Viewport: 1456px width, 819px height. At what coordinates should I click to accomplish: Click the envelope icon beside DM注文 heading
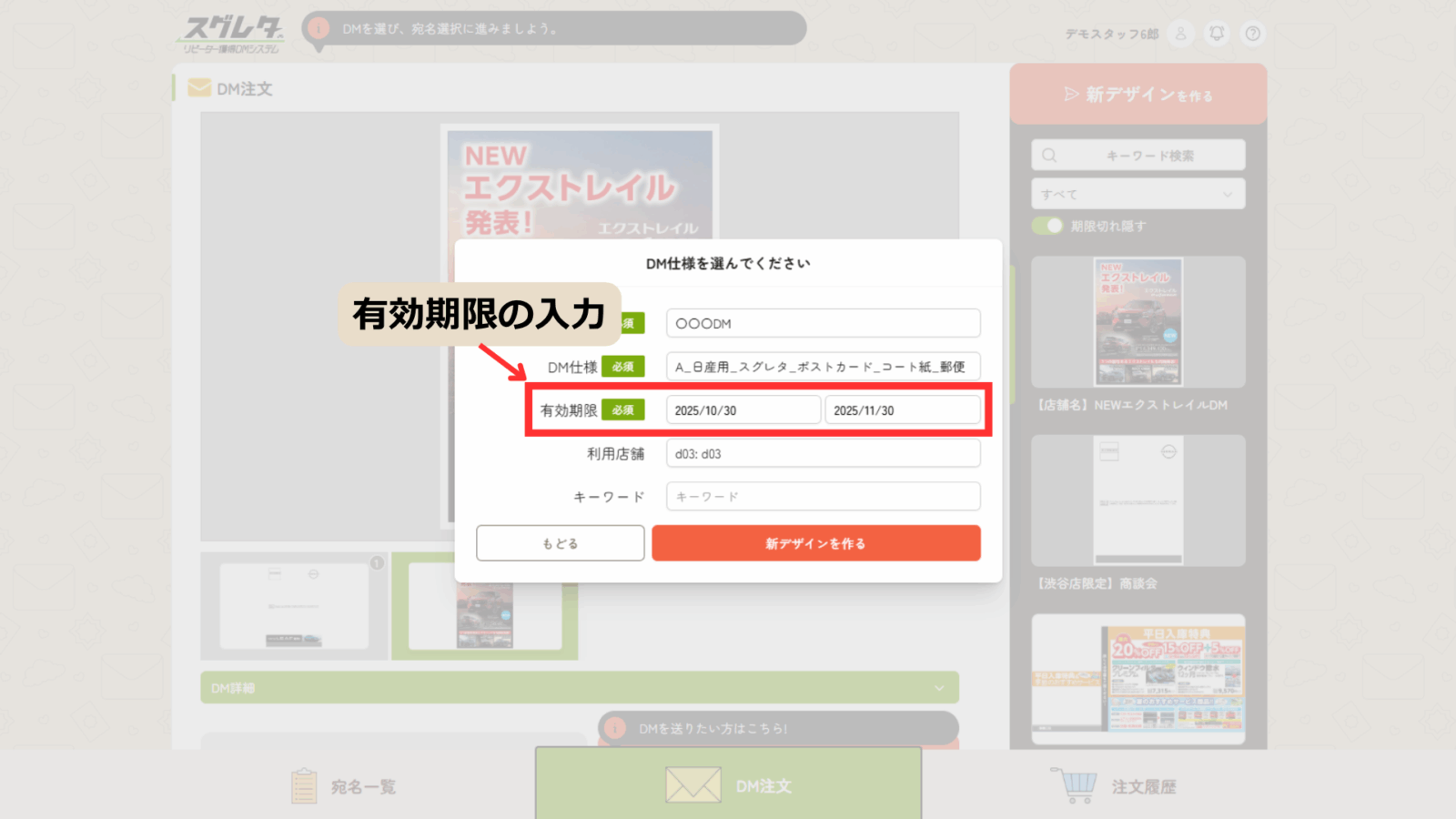[x=198, y=88]
